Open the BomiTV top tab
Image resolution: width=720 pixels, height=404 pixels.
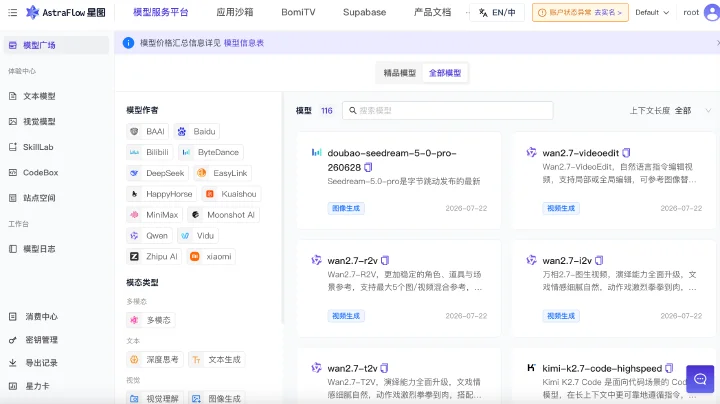coord(298,12)
